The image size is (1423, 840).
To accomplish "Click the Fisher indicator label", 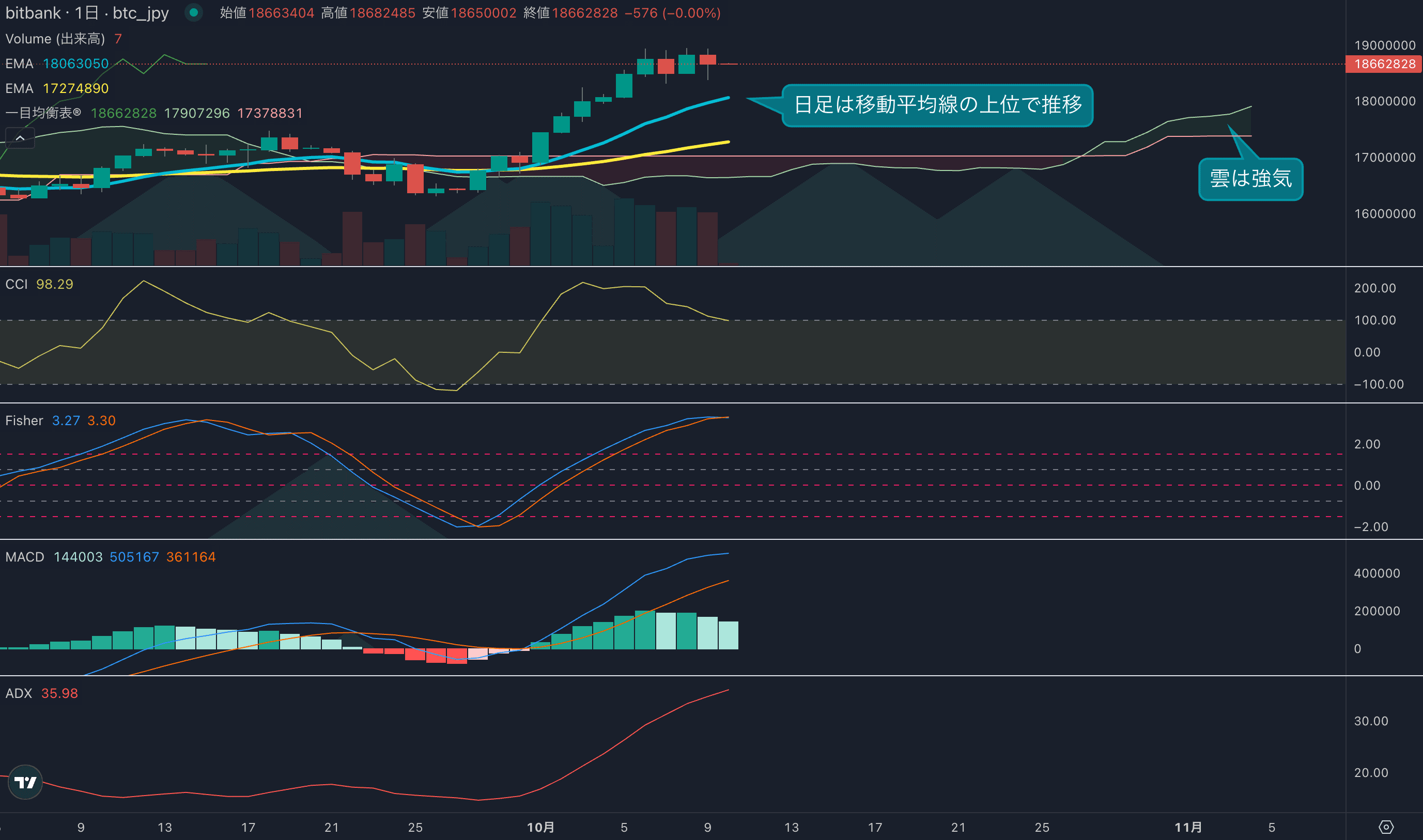I will [24, 421].
